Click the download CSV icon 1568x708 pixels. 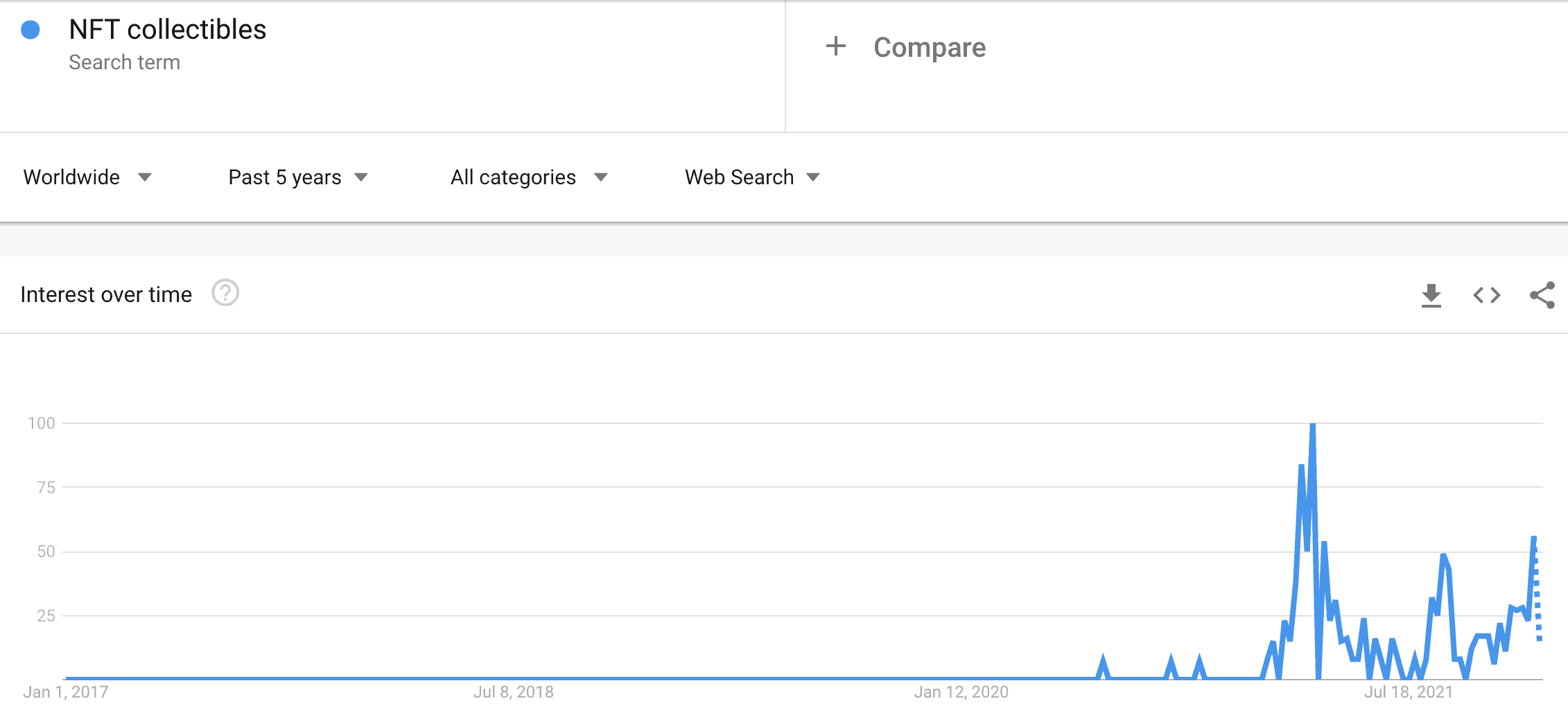(x=1431, y=296)
